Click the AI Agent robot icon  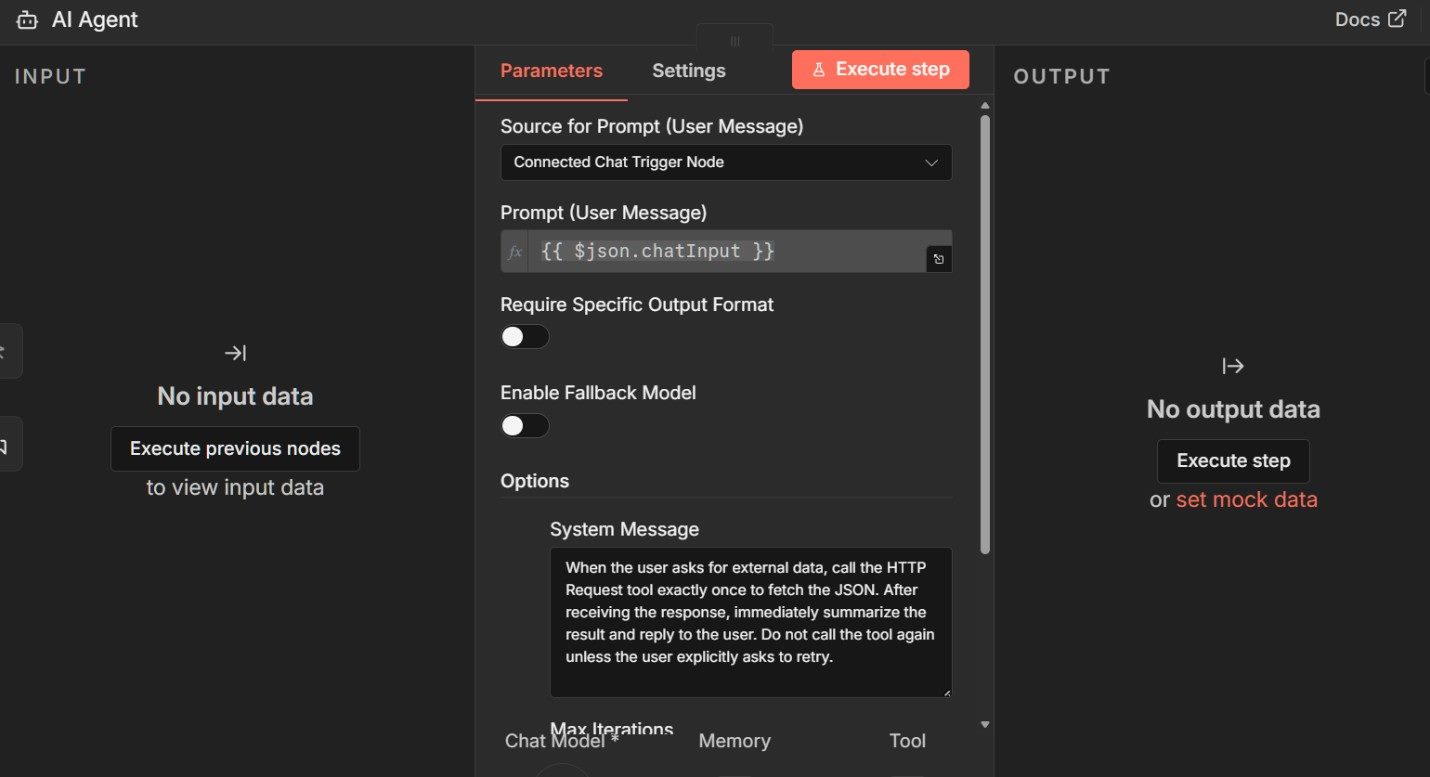click(x=27, y=20)
